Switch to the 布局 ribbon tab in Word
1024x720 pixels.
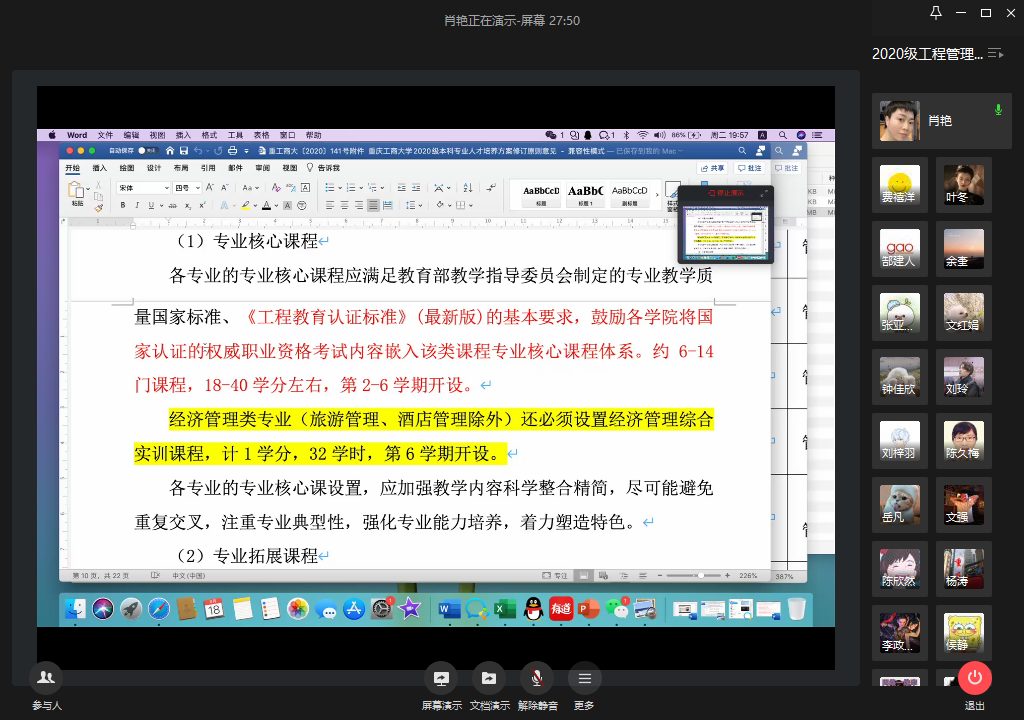coord(180,169)
